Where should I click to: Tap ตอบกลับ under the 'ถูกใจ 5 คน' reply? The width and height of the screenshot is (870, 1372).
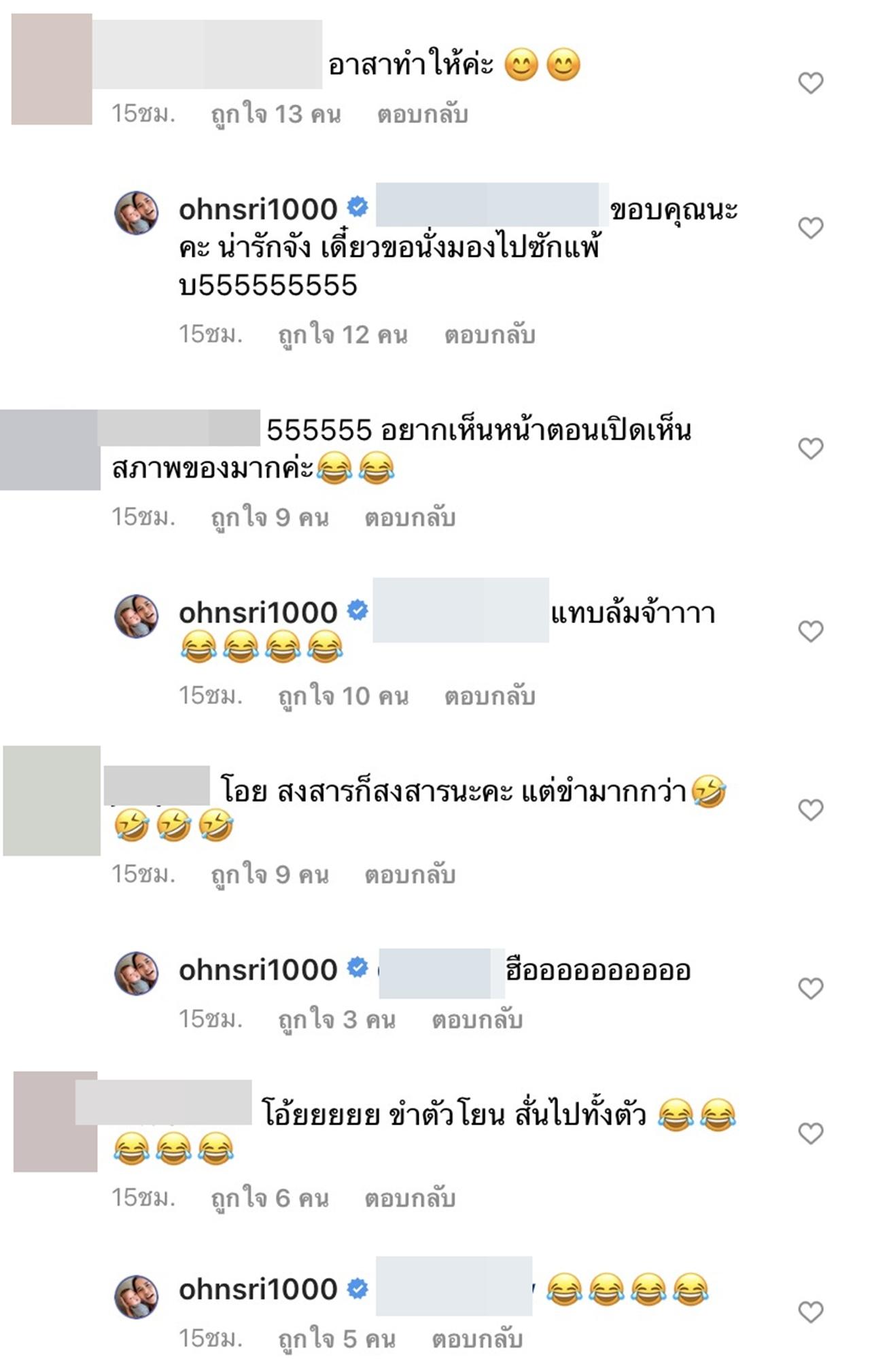(x=477, y=1339)
